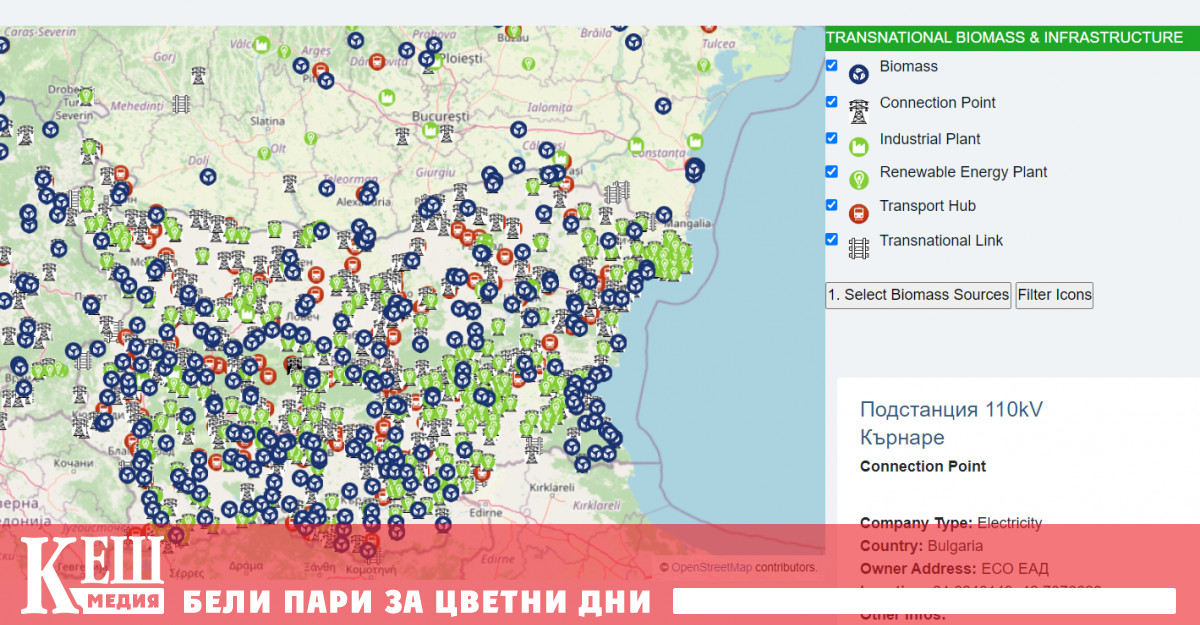Viewport: 1200px width, 625px height.
Task: Toggle the Transport Hub checkbox
Action: click(831, 205)
